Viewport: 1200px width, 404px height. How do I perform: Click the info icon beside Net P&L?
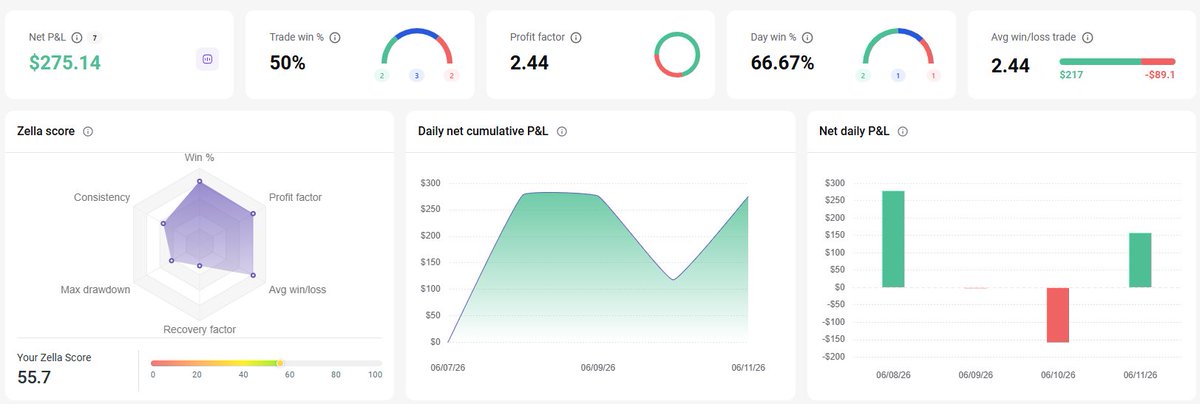[78, 37]
